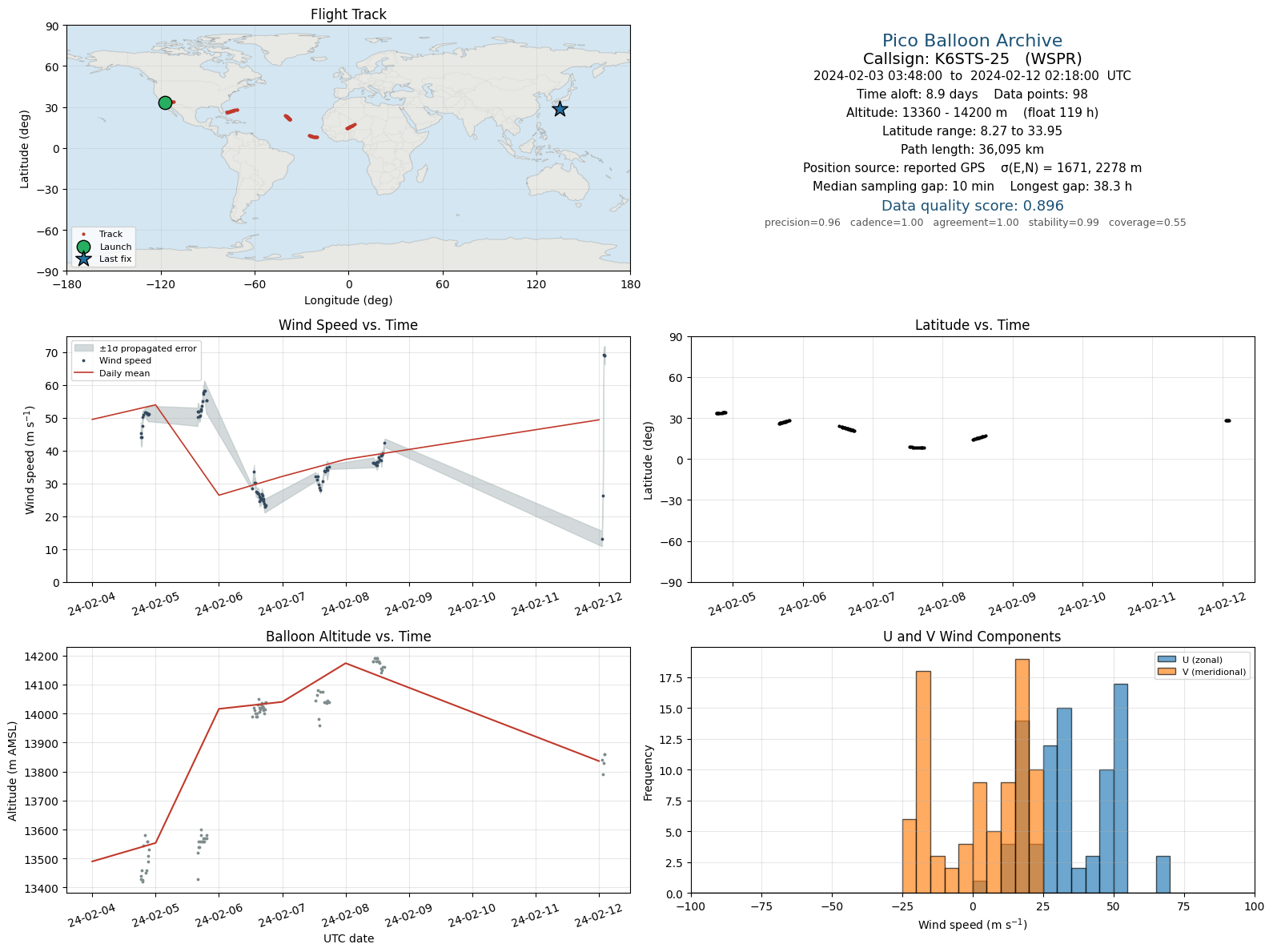The width and height of the screenshot is (1273, 952).
Task: Click the histogram's "Wind speed (m s⁻¹)" x-axis label
Action: pos(972,925)
